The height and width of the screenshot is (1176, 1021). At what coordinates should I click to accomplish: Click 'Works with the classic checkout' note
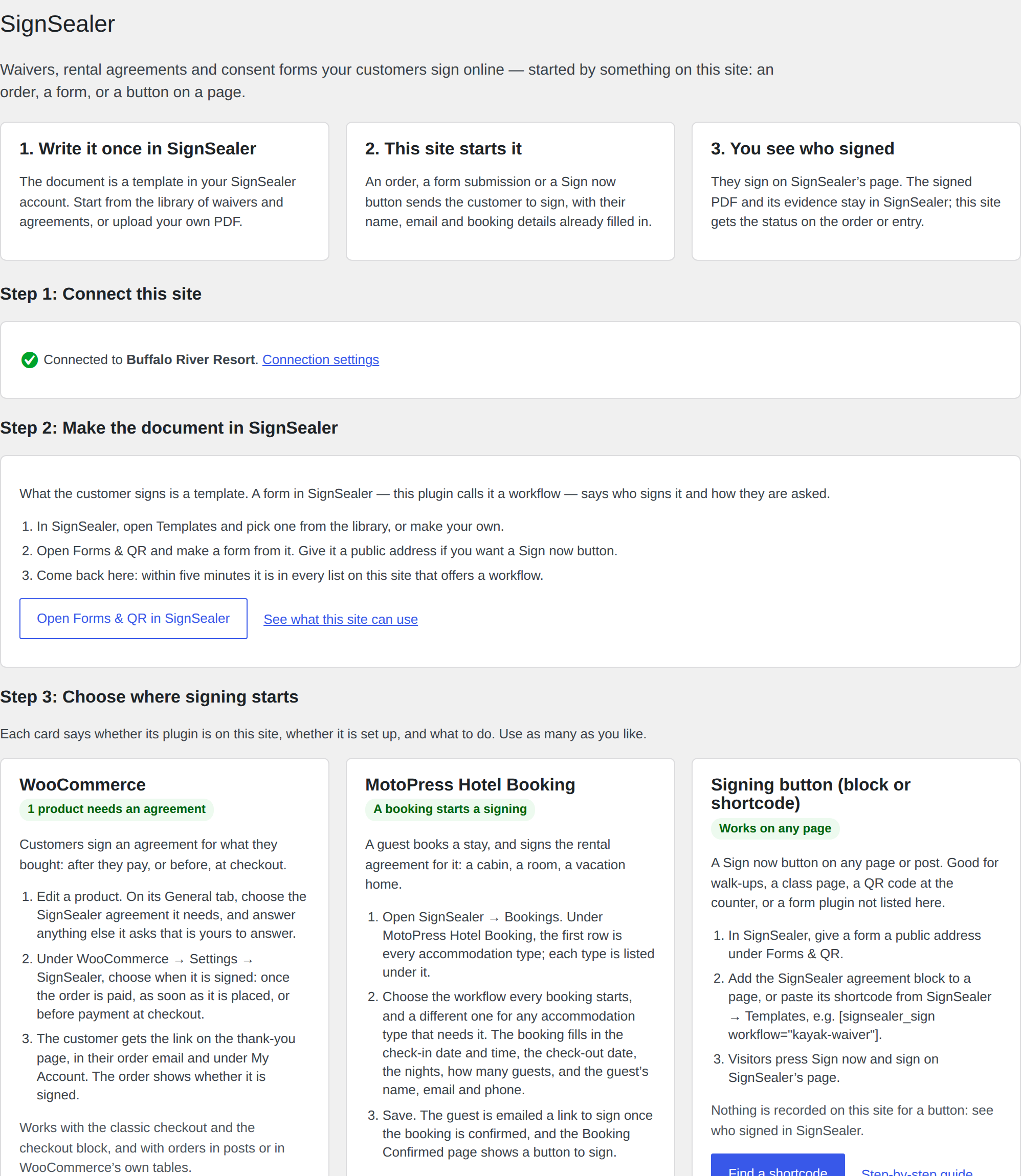152,1147
